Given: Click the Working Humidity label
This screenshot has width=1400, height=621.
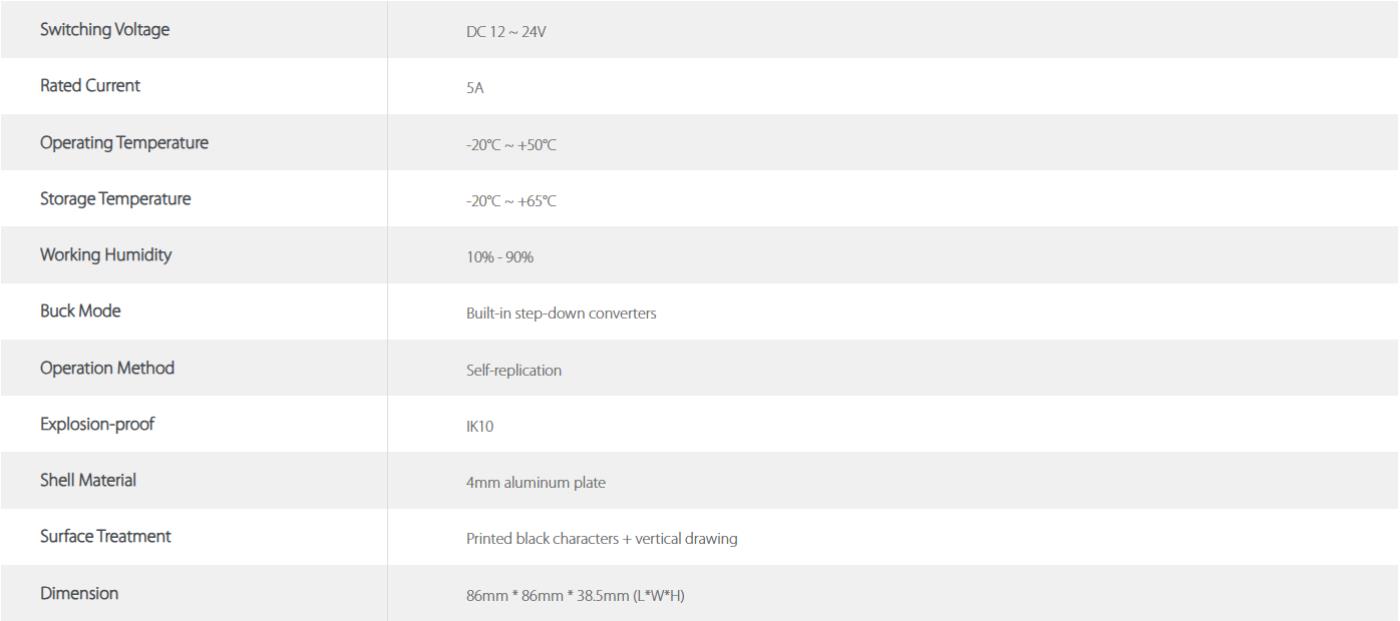Looking at the screenshot, I should (x=105, y=255).
